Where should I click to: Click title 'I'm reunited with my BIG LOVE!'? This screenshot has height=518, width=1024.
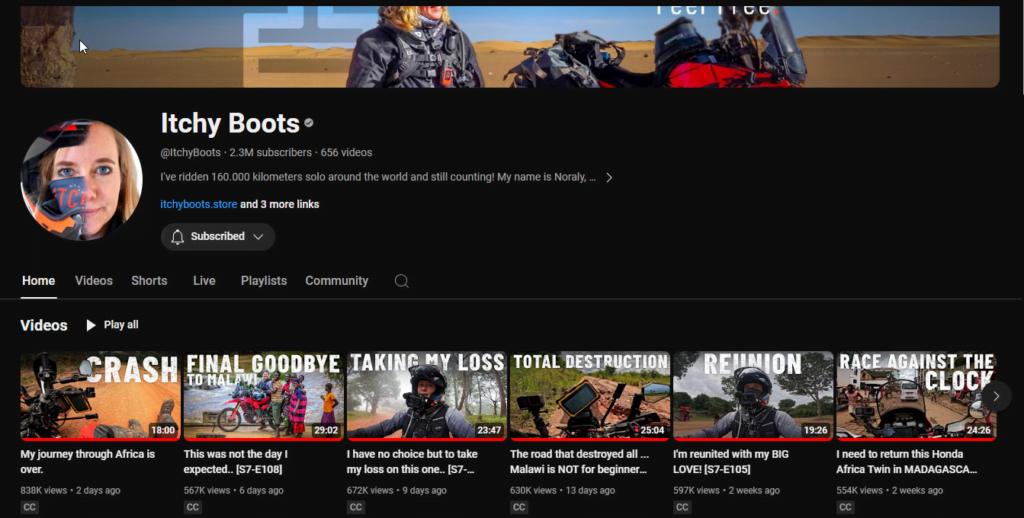click(x=731, y=462)
